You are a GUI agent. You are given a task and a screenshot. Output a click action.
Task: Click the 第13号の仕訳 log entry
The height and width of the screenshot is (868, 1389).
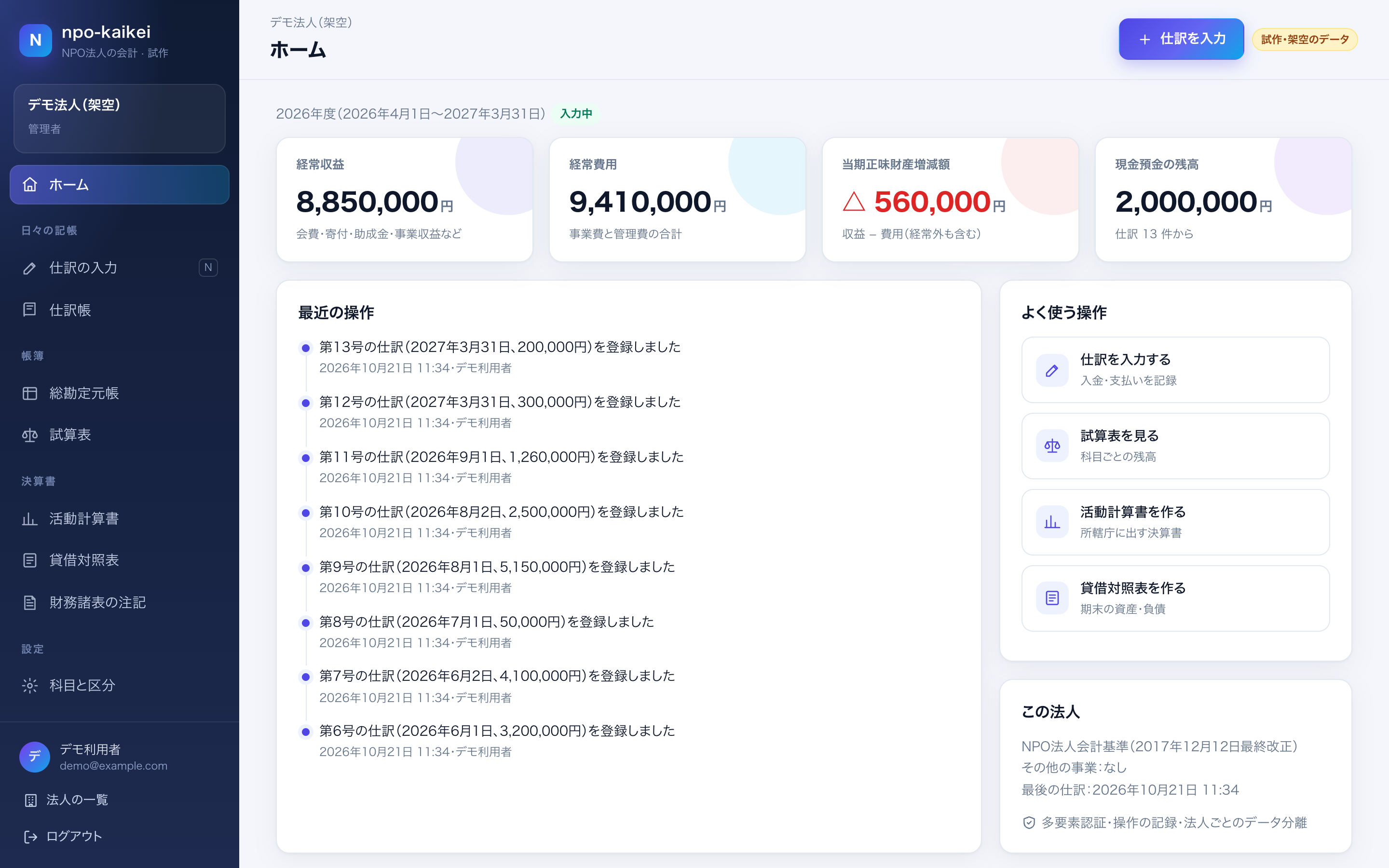pyautogui.click(x=500, y=347)
